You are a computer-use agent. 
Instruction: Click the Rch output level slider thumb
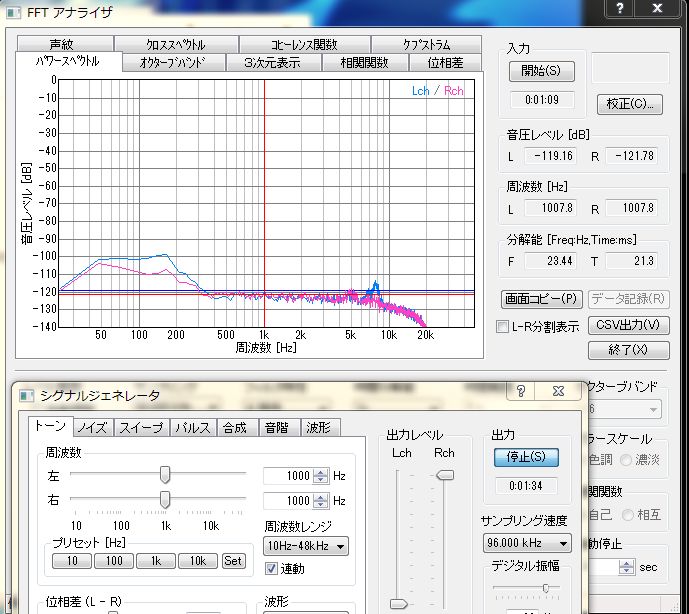pos(445,475)
